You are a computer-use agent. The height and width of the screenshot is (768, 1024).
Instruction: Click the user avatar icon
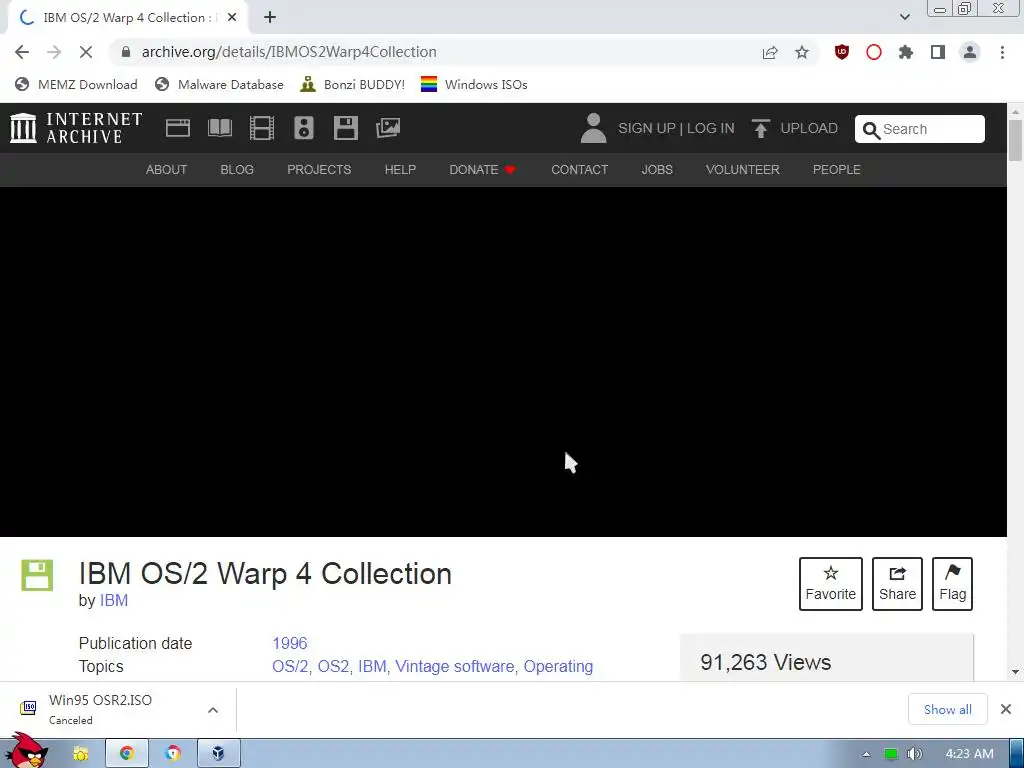click(x=593, y=128)
